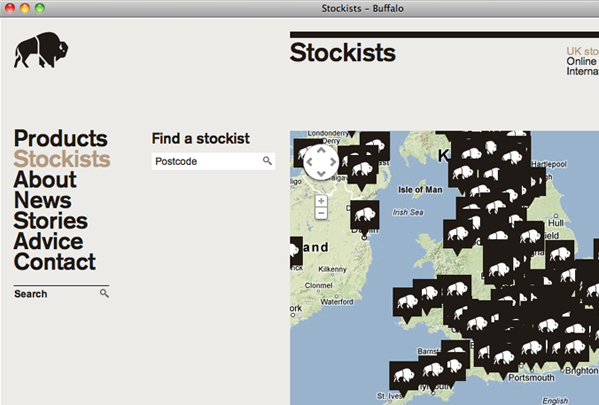Go to the News section

42,200
